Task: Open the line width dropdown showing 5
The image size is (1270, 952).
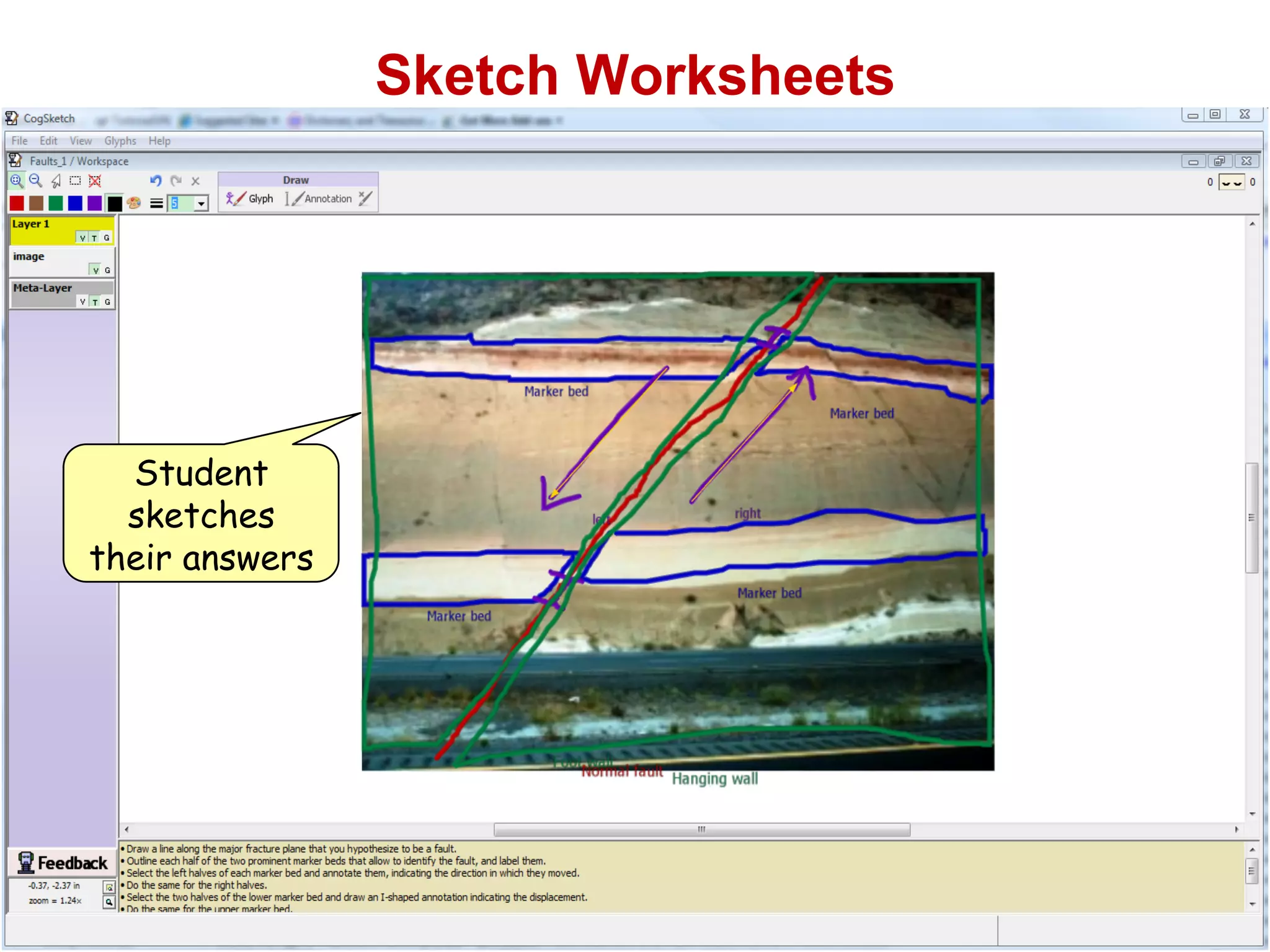Action: click(201, 203)
